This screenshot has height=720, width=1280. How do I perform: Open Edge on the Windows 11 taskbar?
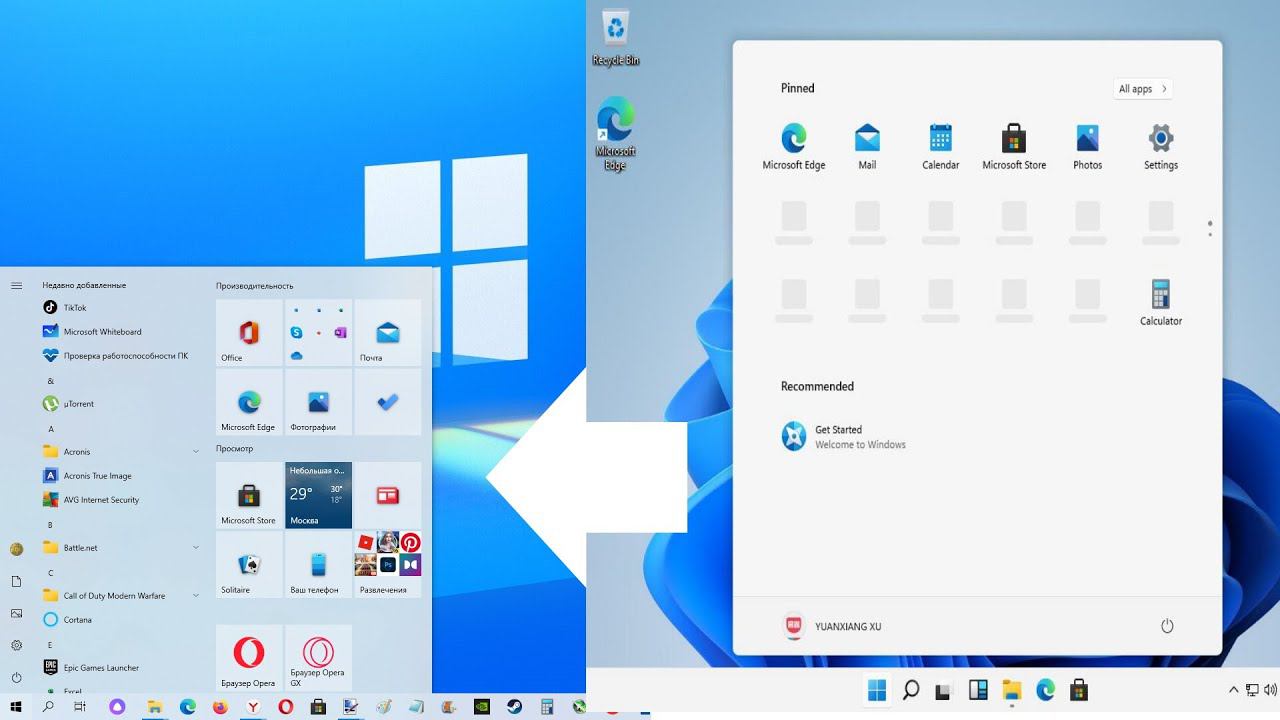[1046, 690]
